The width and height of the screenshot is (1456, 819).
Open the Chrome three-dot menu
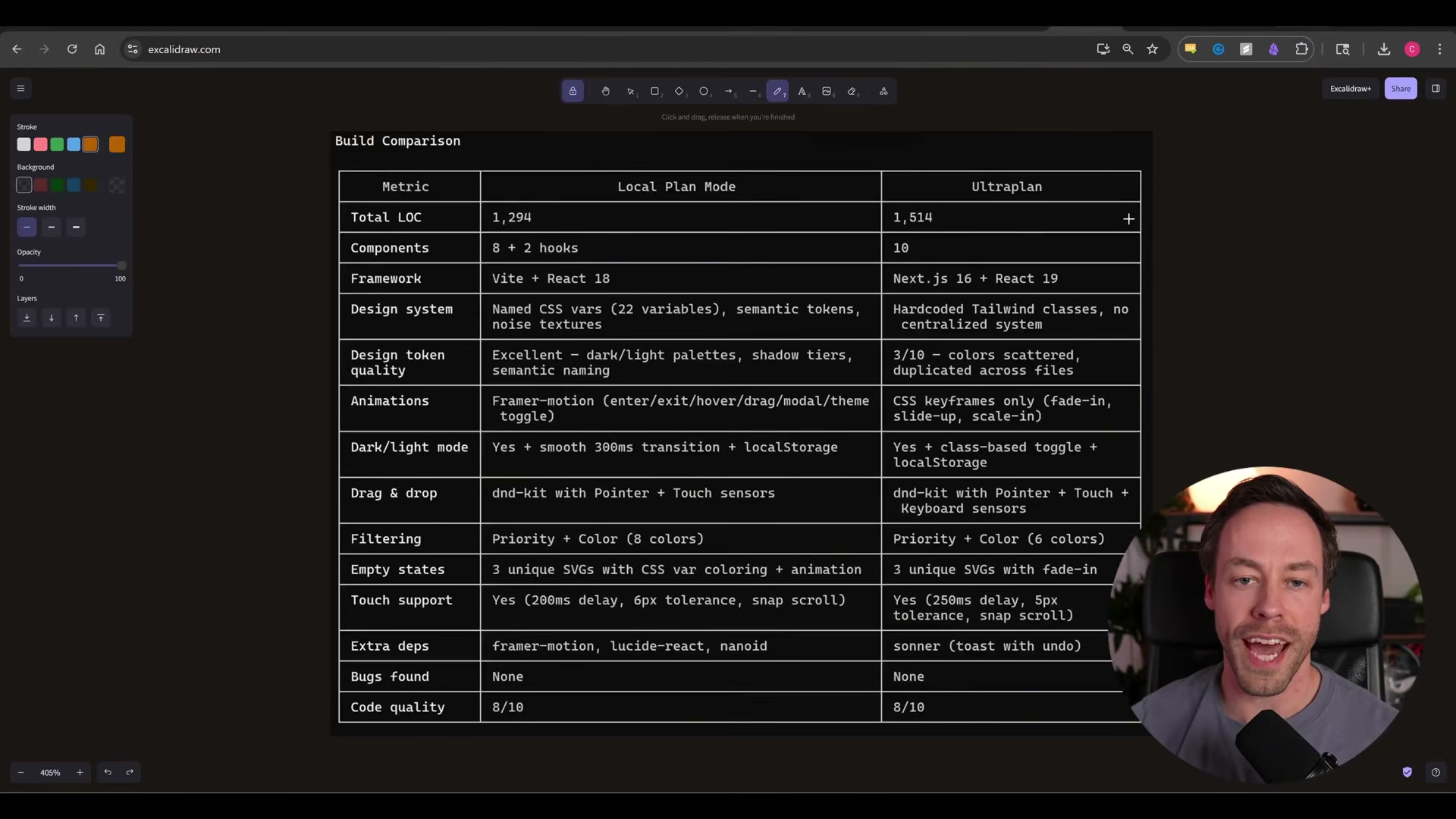1440,49
